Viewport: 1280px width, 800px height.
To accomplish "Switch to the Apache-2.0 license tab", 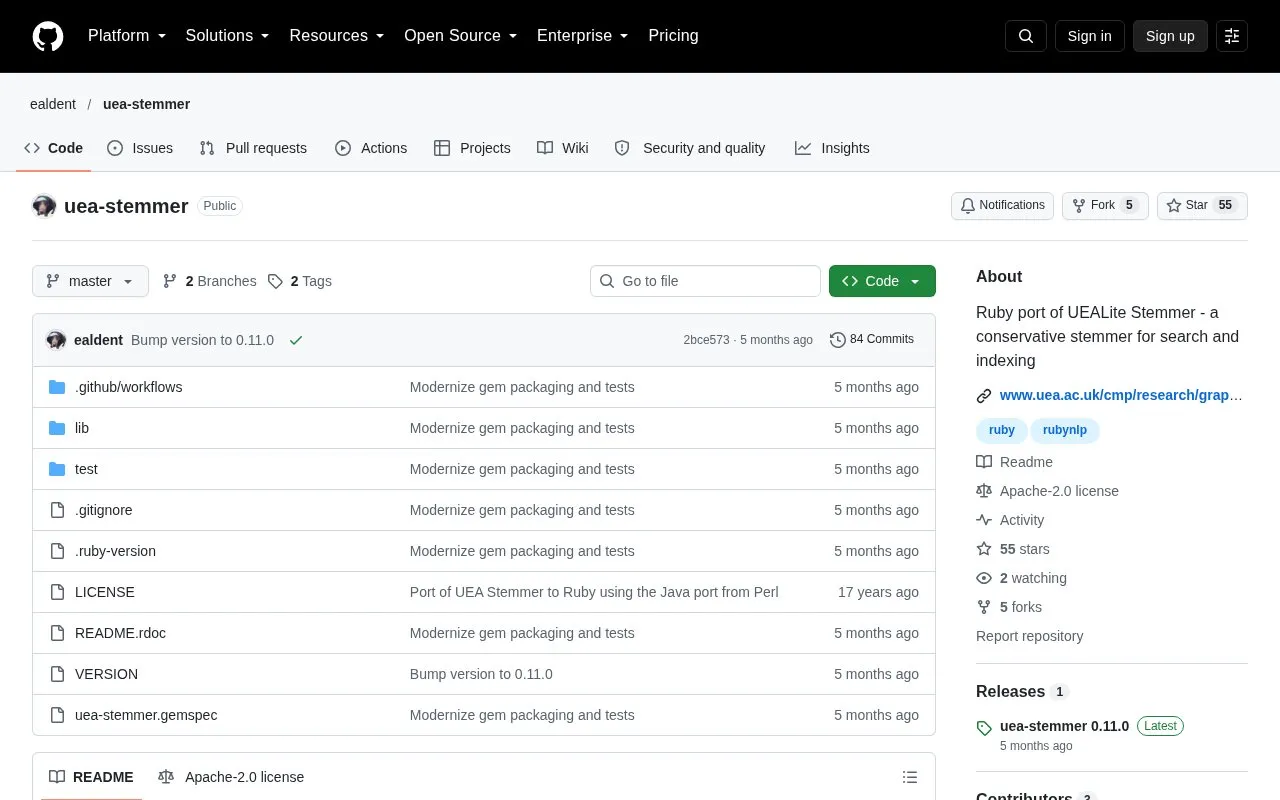I will click(231, 777).
